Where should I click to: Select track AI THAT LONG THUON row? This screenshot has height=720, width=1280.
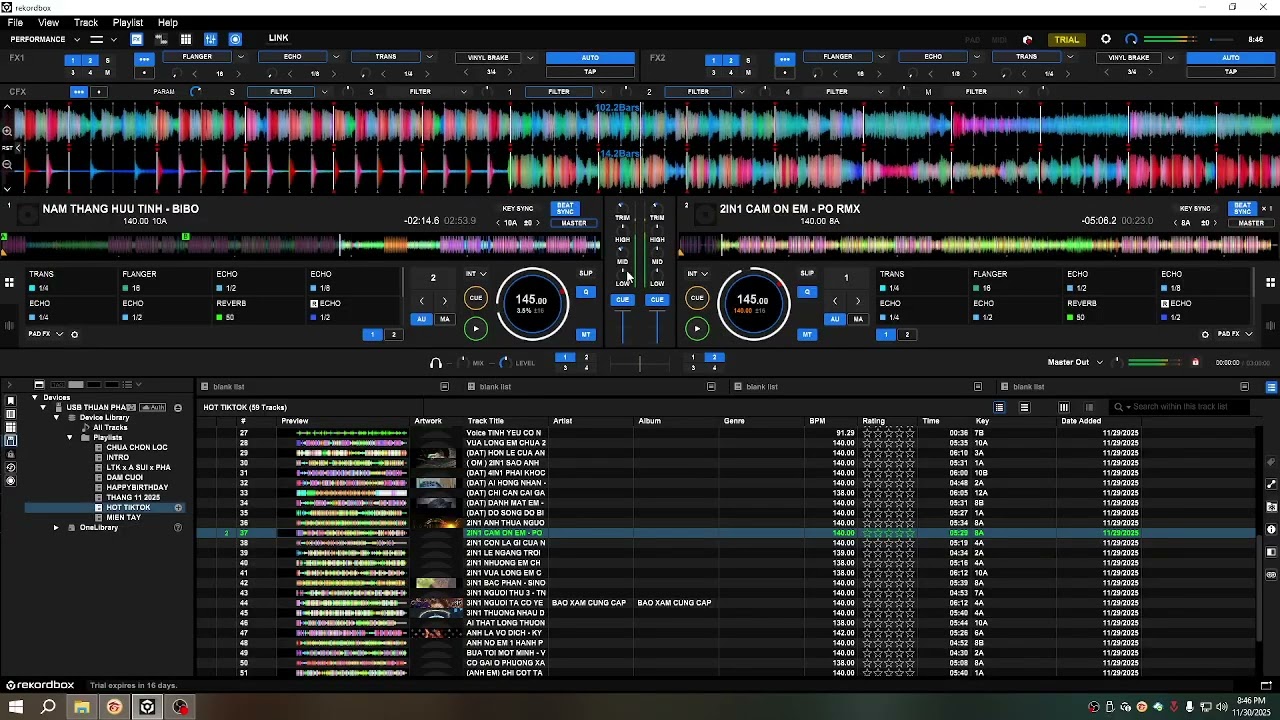point(726,623)
